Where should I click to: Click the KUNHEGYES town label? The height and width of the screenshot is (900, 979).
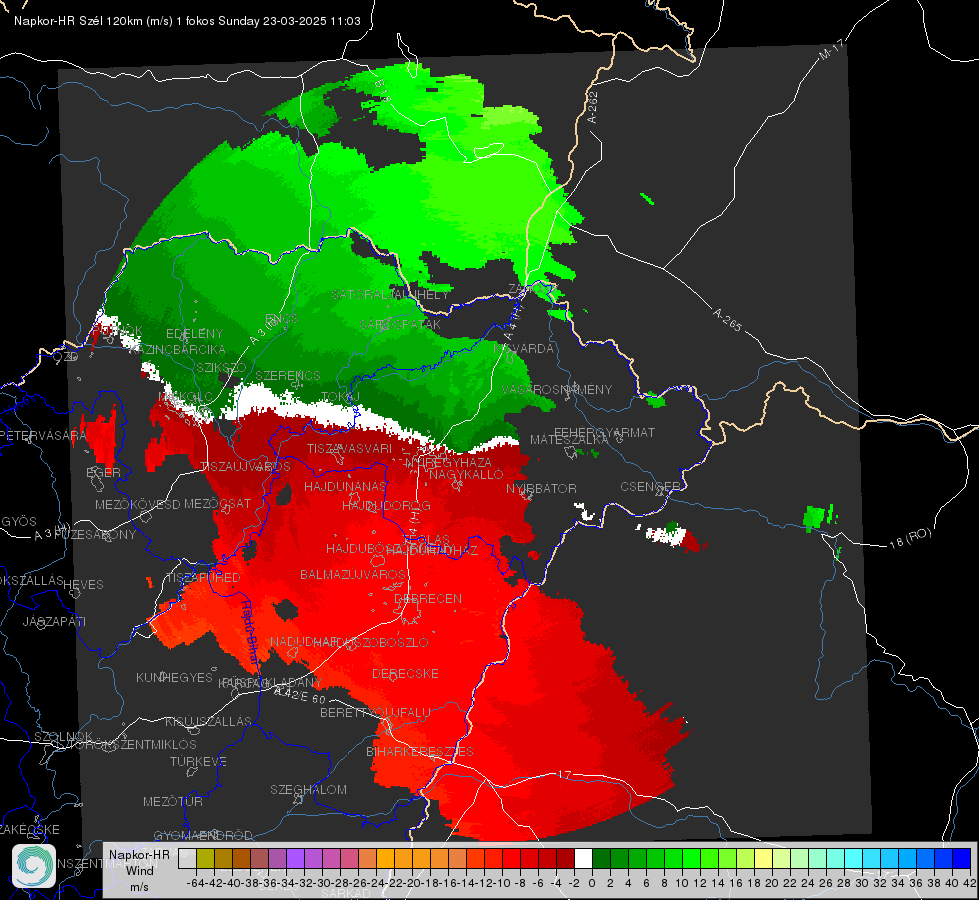tap(174, 678)
